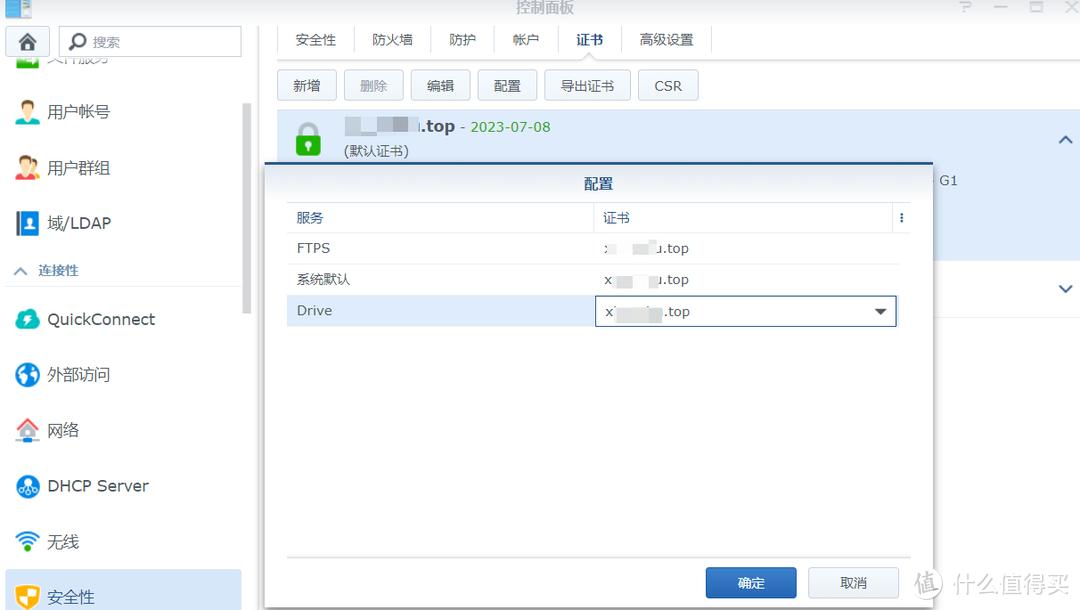
Task: Click the expiry date 2023-07-08
Action: pos(510,127)
